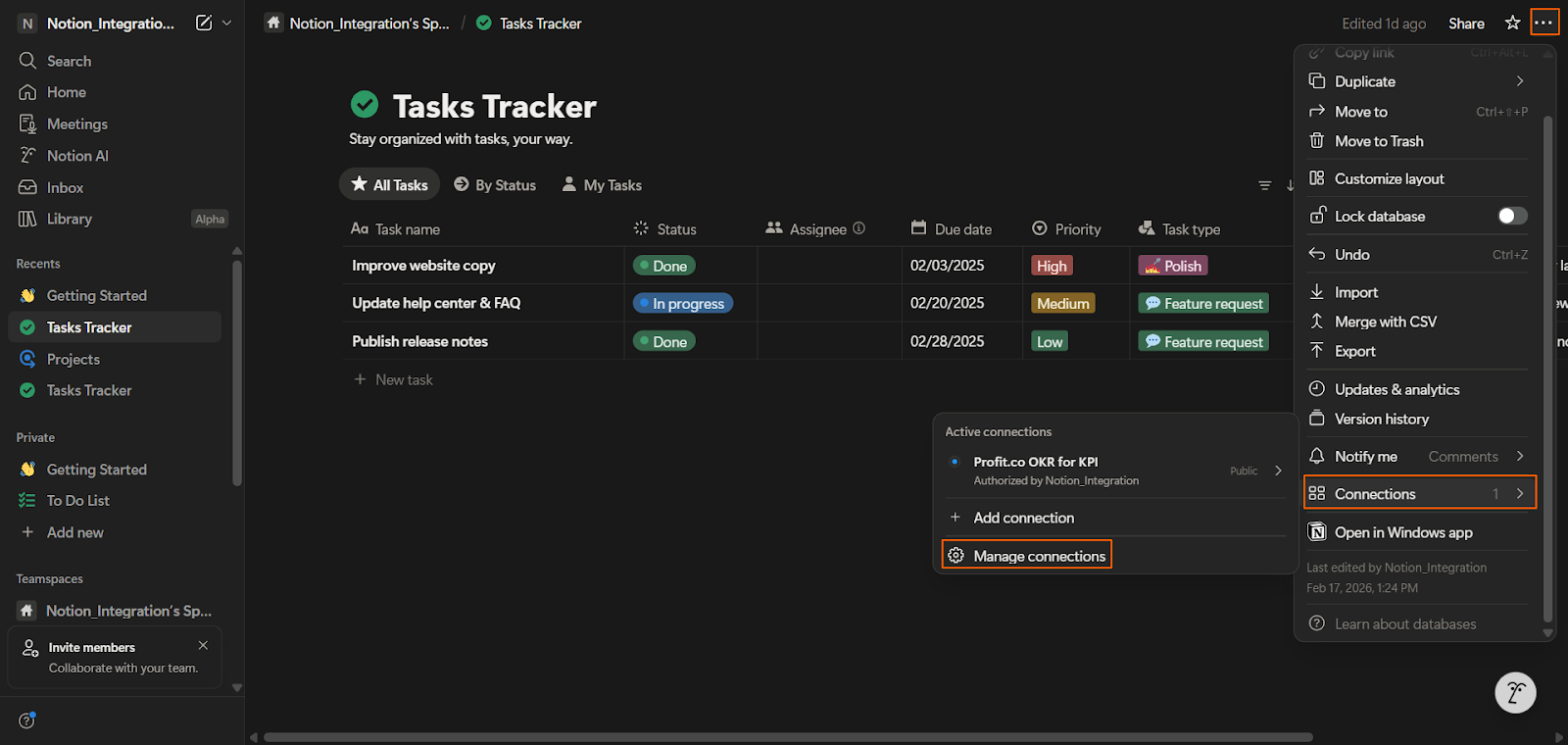Click the In progress status tag
Image resolution: width=1568 pixels, height=745 pixels.
(x=683, y=303)
